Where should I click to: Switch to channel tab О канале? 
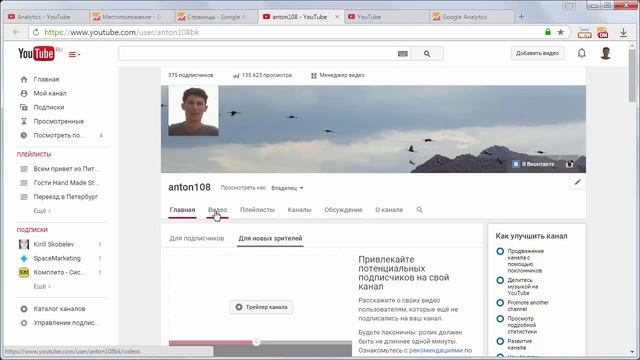coord(389,210)
